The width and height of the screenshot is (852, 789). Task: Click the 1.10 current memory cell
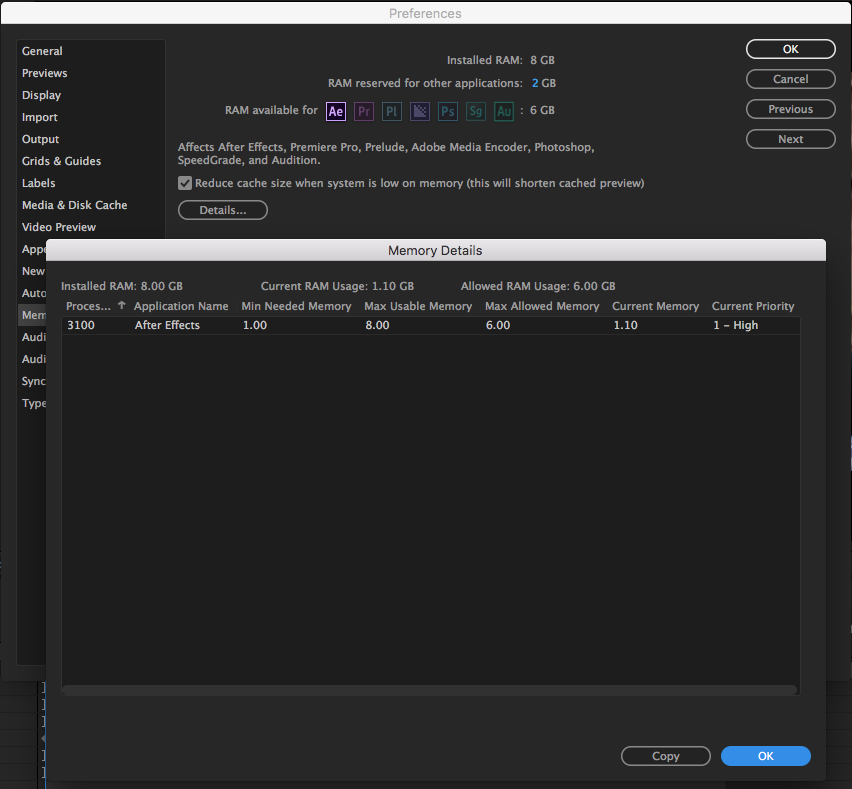[x=625, y=325]
